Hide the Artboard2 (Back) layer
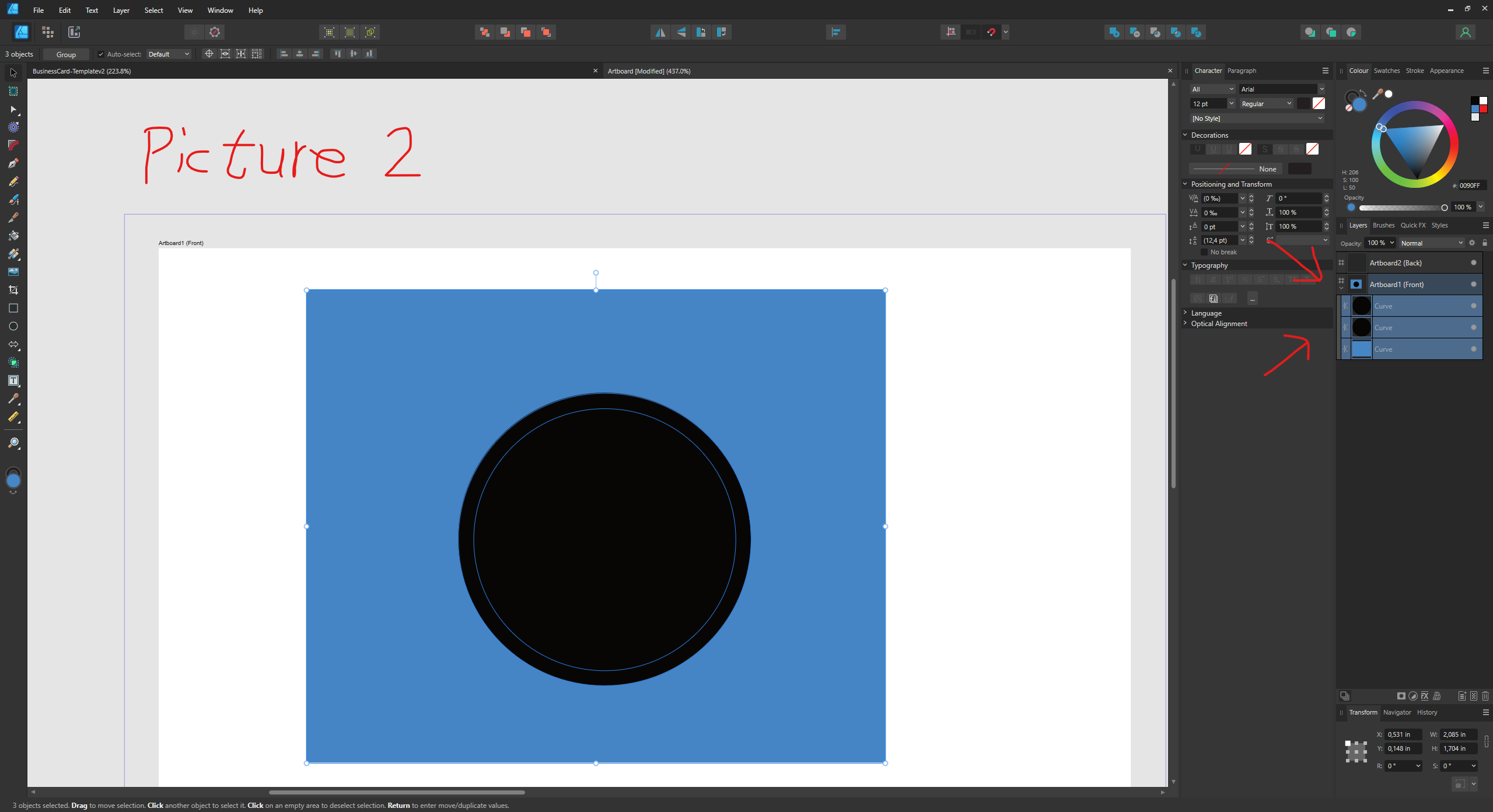The width and height of the screenshot is (1493, 812). pyautogui.click(x=1474, y=263)
